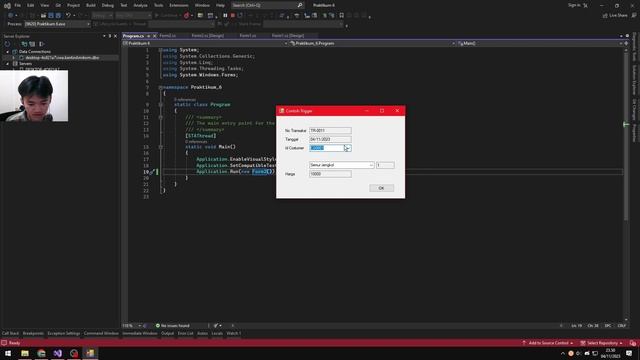
Task: Click the code cleanup broom icon
Action: tap(216, 326)
